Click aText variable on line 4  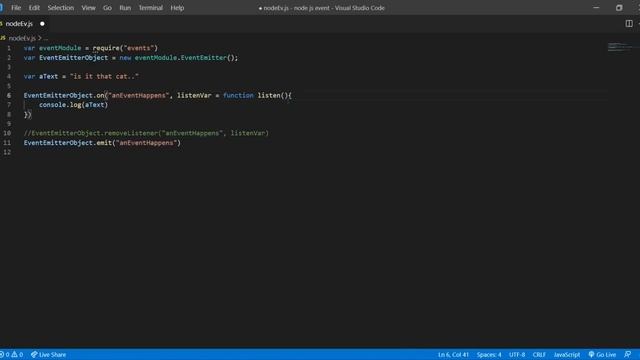click(x=49, y=76)
